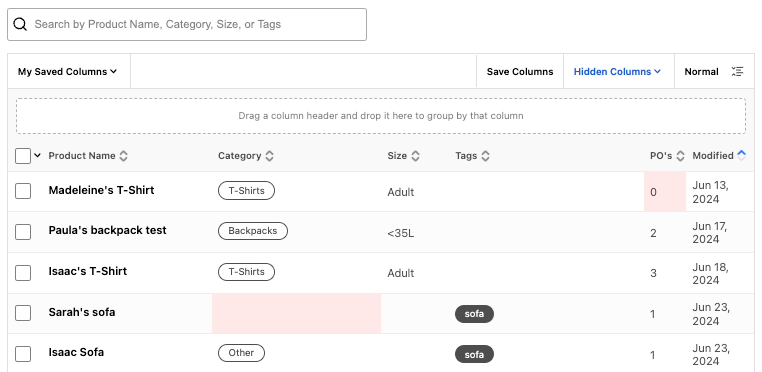Click the search magnifier icon
Viewport: 762px width, 372px height.
click(x=20, y=24)
